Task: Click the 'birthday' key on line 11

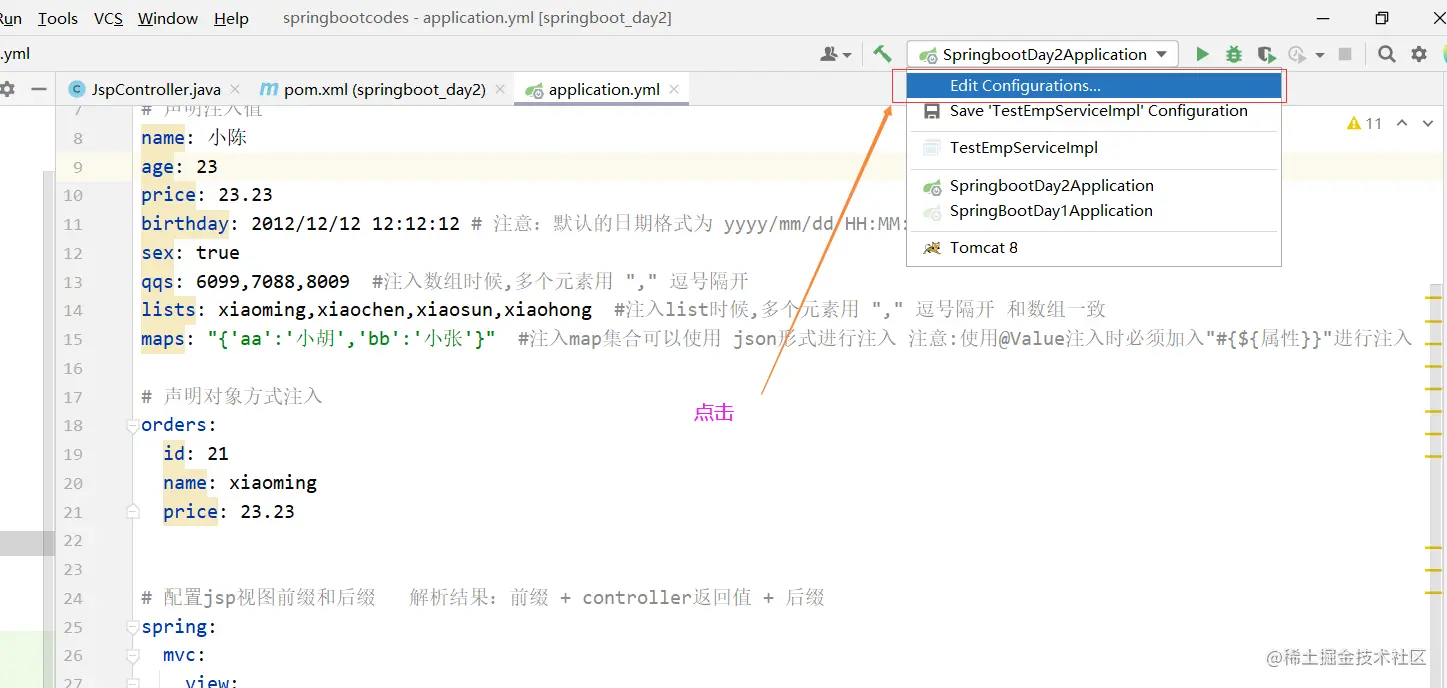Action: pyautogui.click(x=185, y=223)
